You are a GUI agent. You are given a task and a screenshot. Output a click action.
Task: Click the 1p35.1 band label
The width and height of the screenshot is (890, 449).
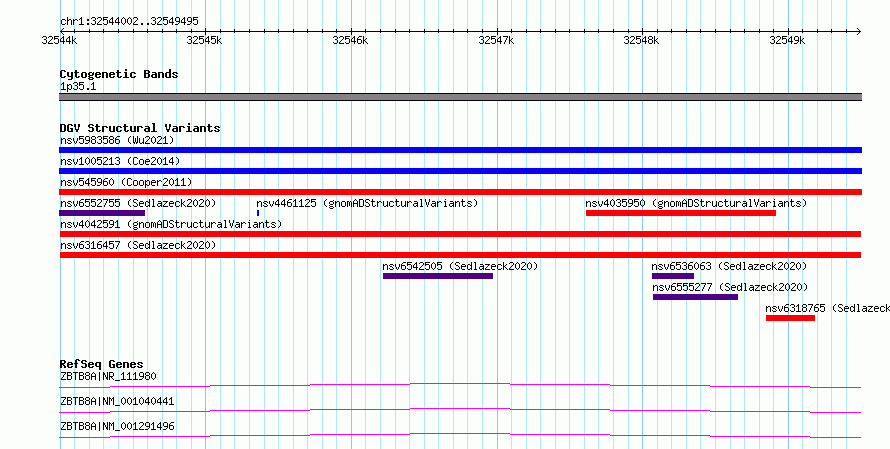pyautogui.click(x=78, y=87)
